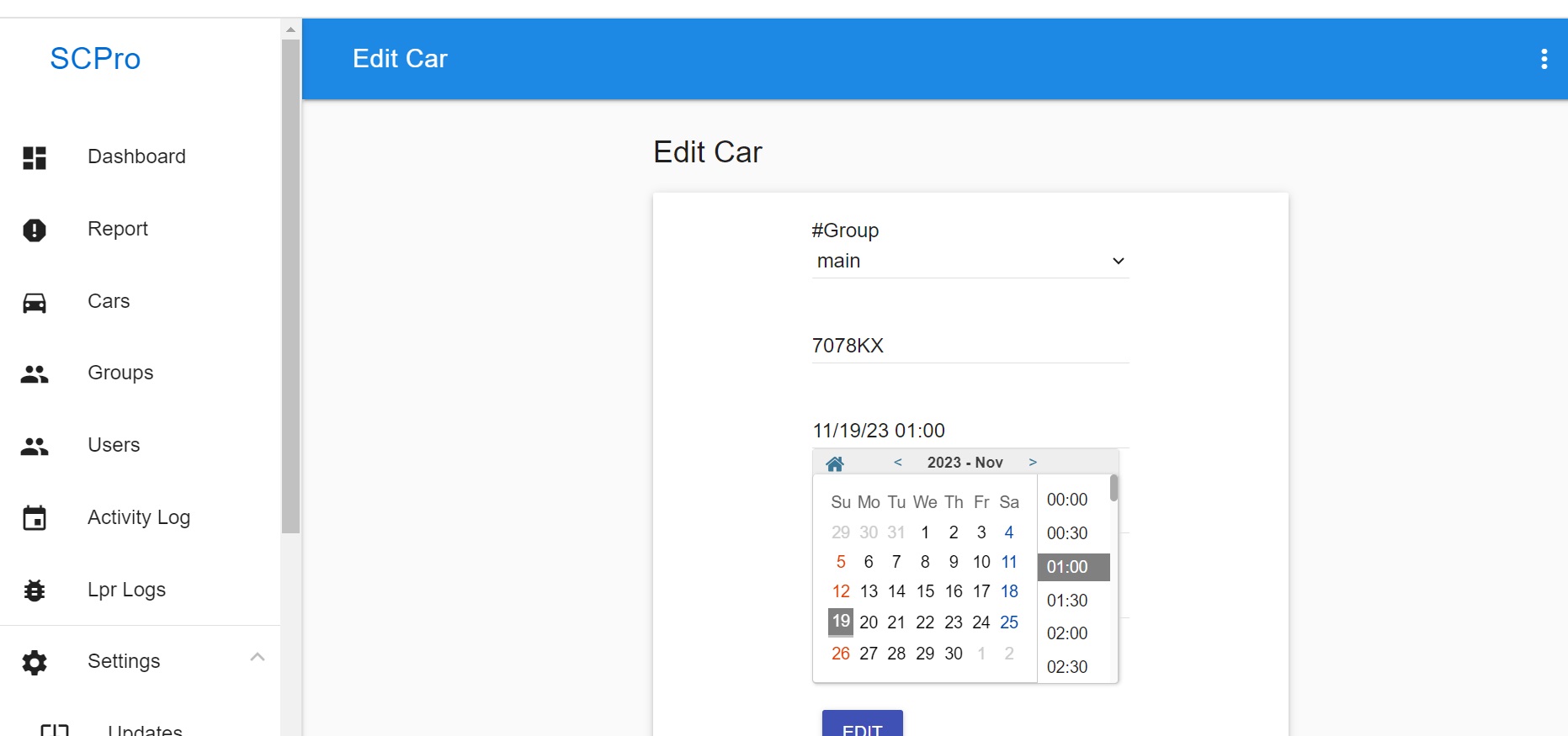Go to next month in calendar

1033,463
